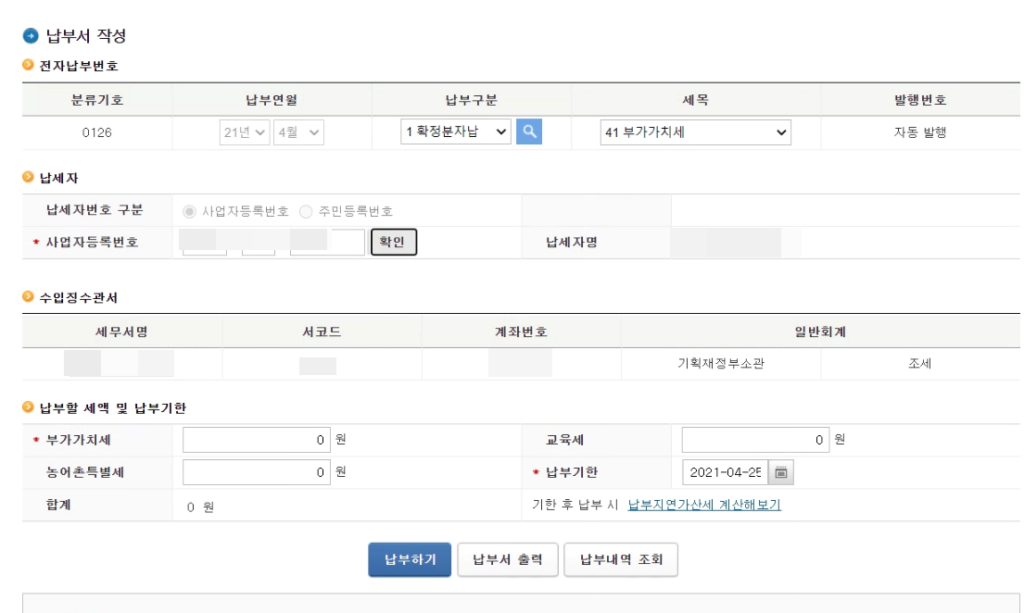The width and height of the screenshot is (1024, 613).
Task: Click the 분류기호 value 0126
Action: pyautogui.click(x=97, y=133)
